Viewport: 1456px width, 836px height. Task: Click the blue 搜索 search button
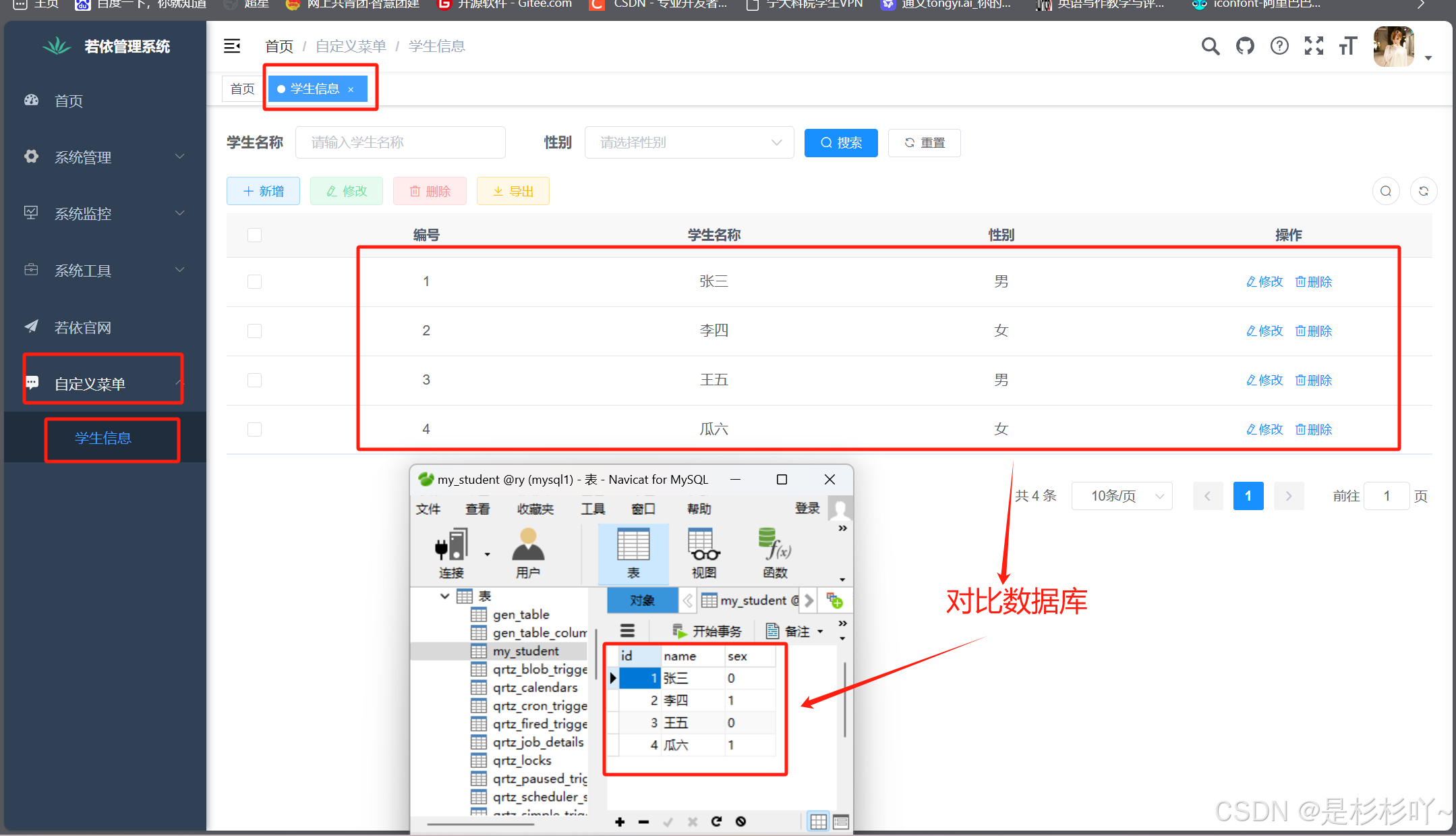841,143
